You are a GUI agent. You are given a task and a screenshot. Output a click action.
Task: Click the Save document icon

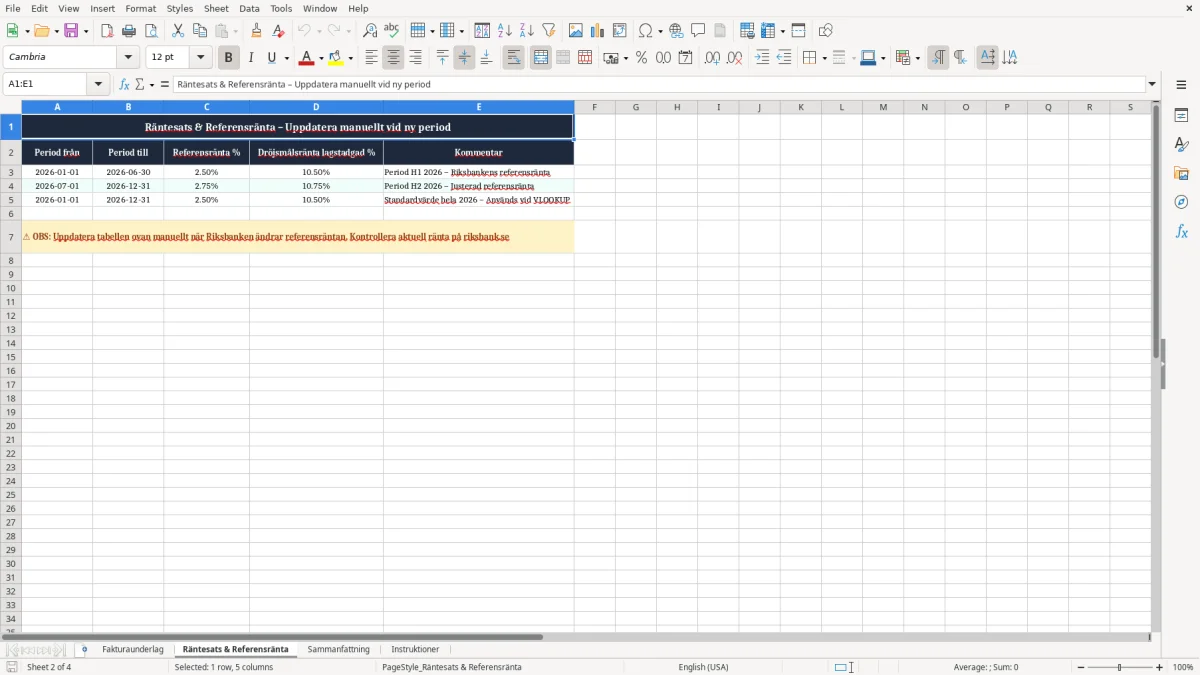click(x=71, y=31)
